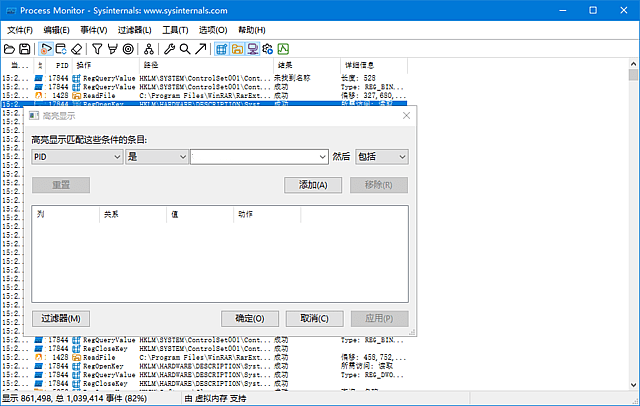Select ReadFile row with 偏移: 327,680
Screen dimensions: 640x406
pyautogui.click(x=204, y=95)
